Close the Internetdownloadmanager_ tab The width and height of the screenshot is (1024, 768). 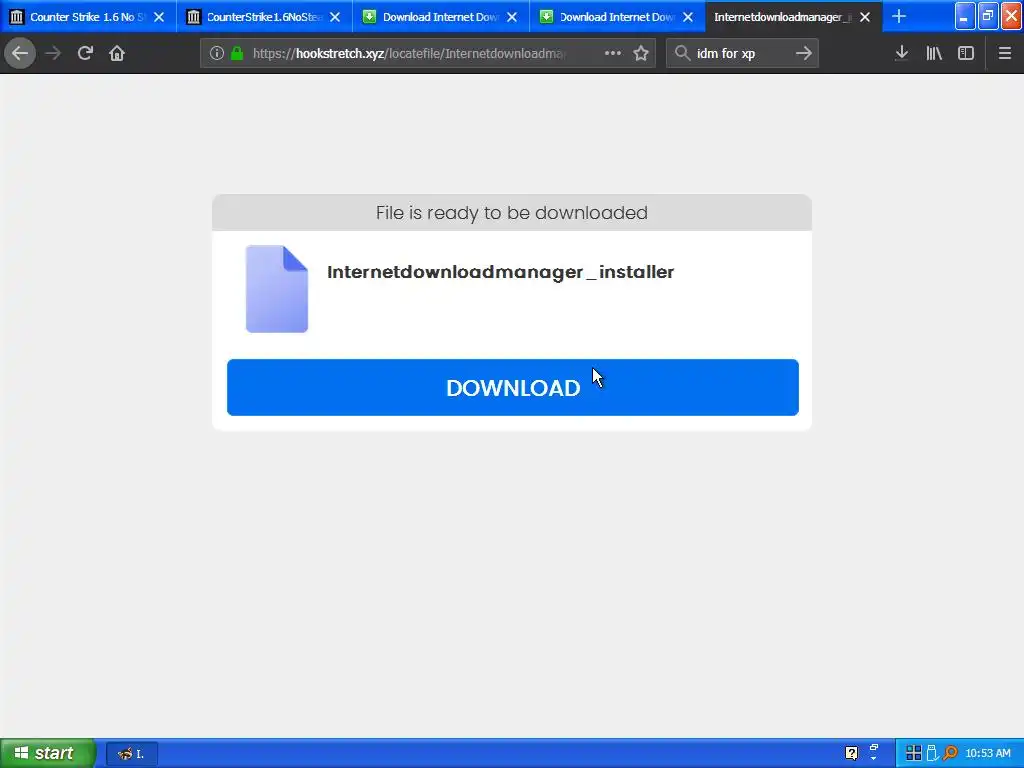(x=865, y=17)
